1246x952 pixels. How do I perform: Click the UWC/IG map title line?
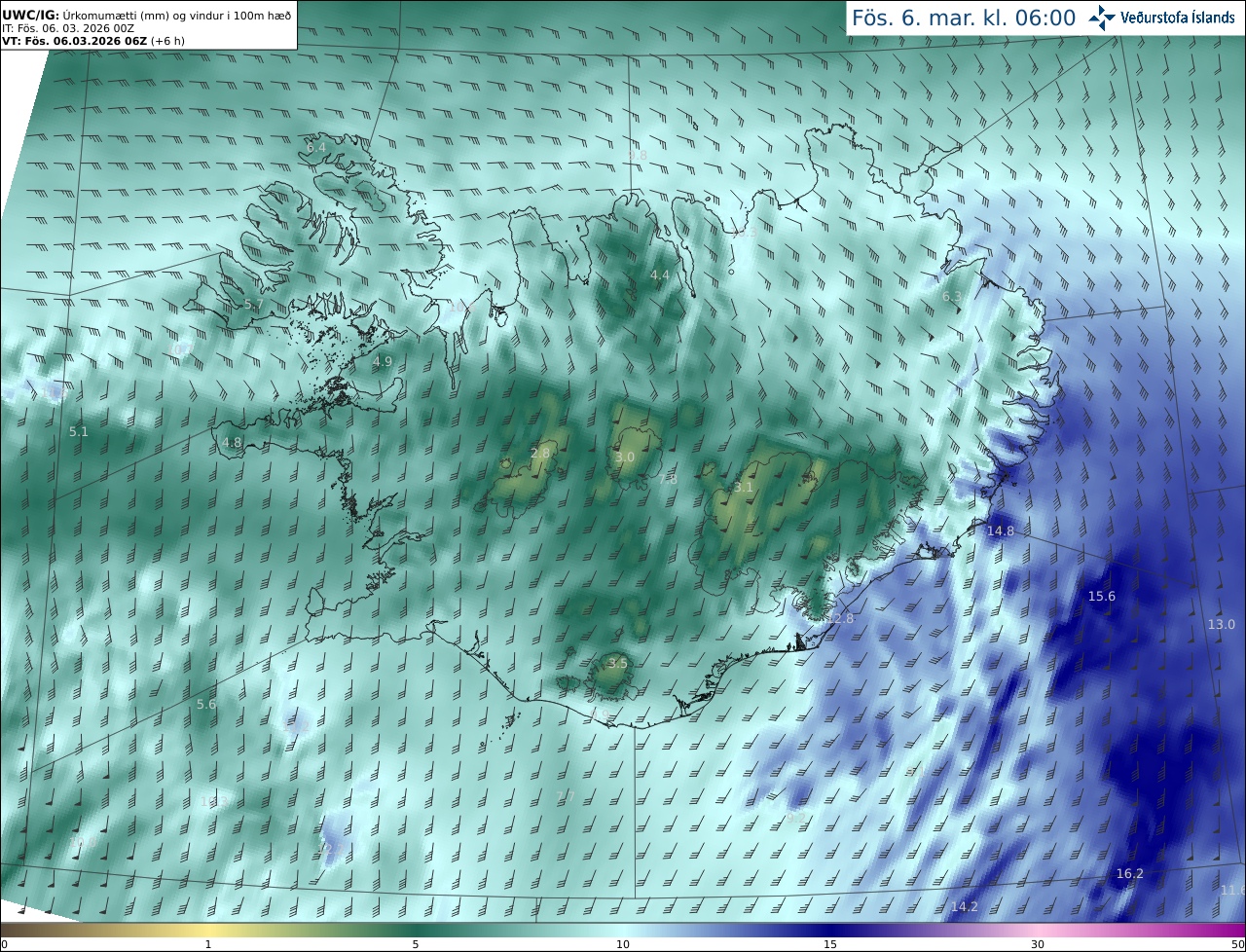click(x=146, y=16)
